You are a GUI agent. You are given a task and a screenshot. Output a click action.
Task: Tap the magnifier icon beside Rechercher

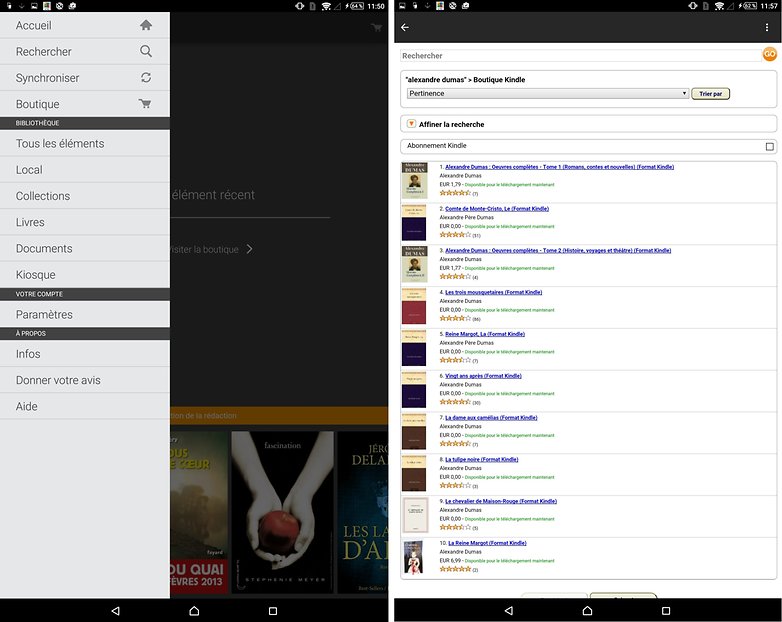(146, 51)
